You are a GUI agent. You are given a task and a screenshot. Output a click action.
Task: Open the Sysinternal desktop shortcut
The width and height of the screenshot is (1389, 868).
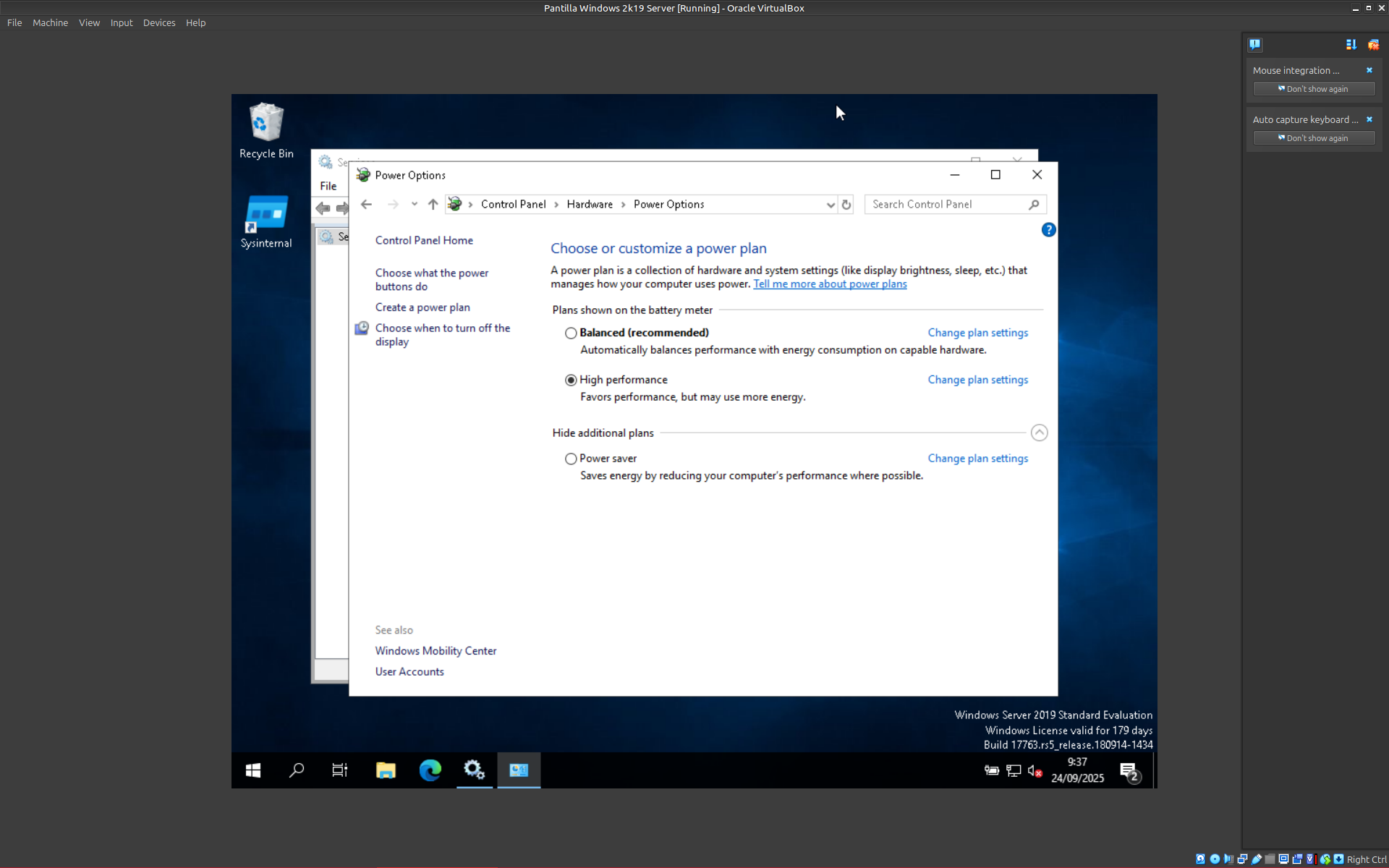point(266,221)
